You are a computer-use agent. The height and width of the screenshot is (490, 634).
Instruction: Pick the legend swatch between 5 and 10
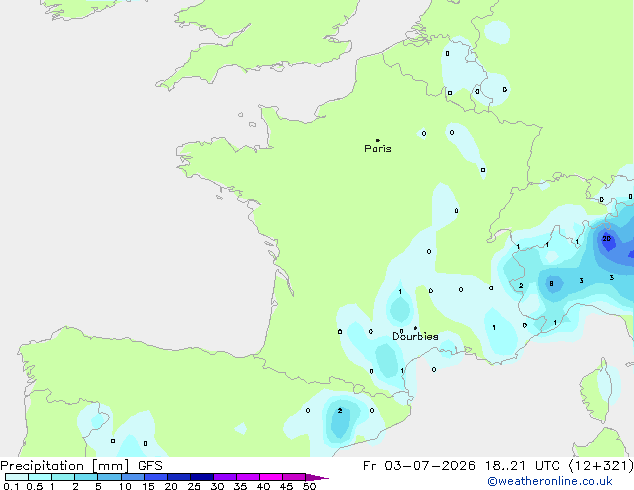110,477
